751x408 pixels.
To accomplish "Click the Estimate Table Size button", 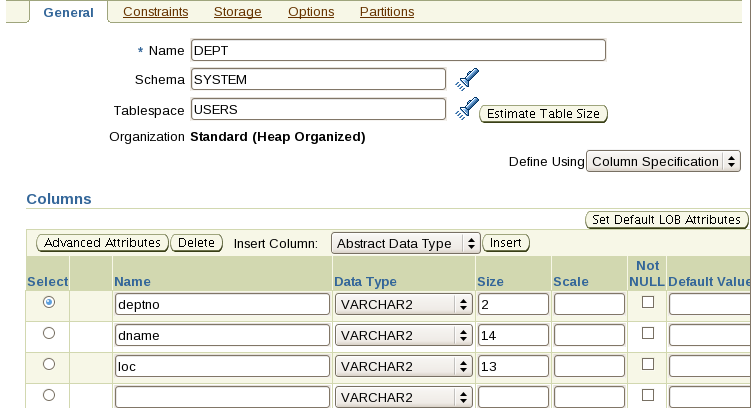I will 544,114.
